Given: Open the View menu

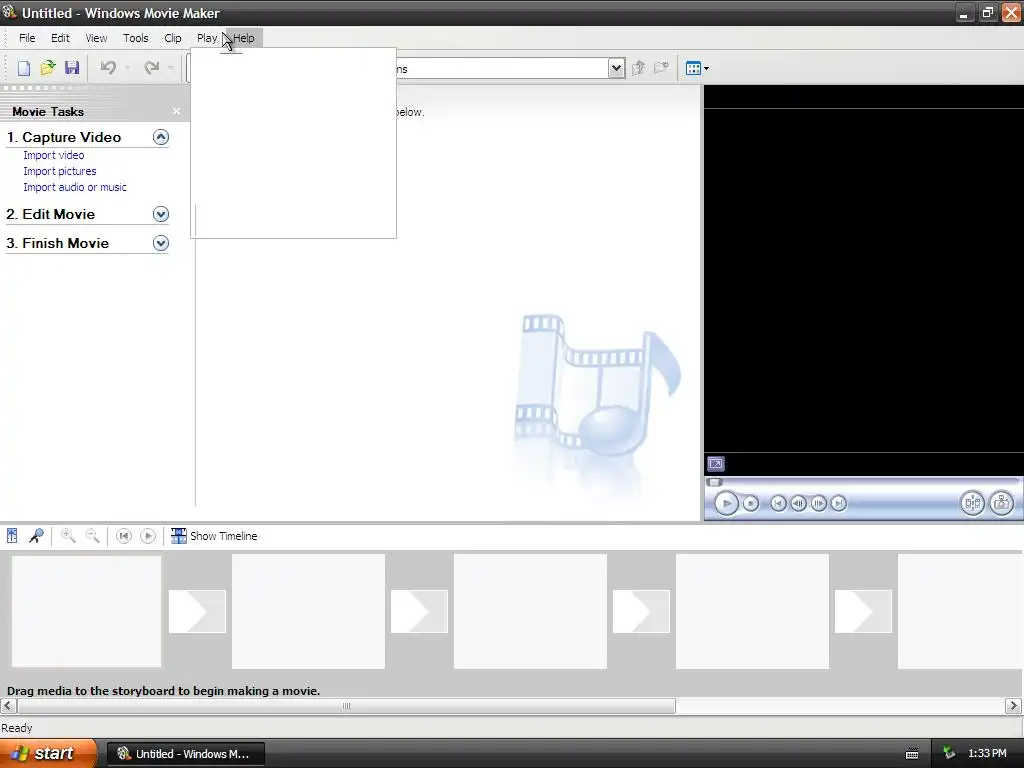Looking at the screenshot, I should [x=96, y=38].
